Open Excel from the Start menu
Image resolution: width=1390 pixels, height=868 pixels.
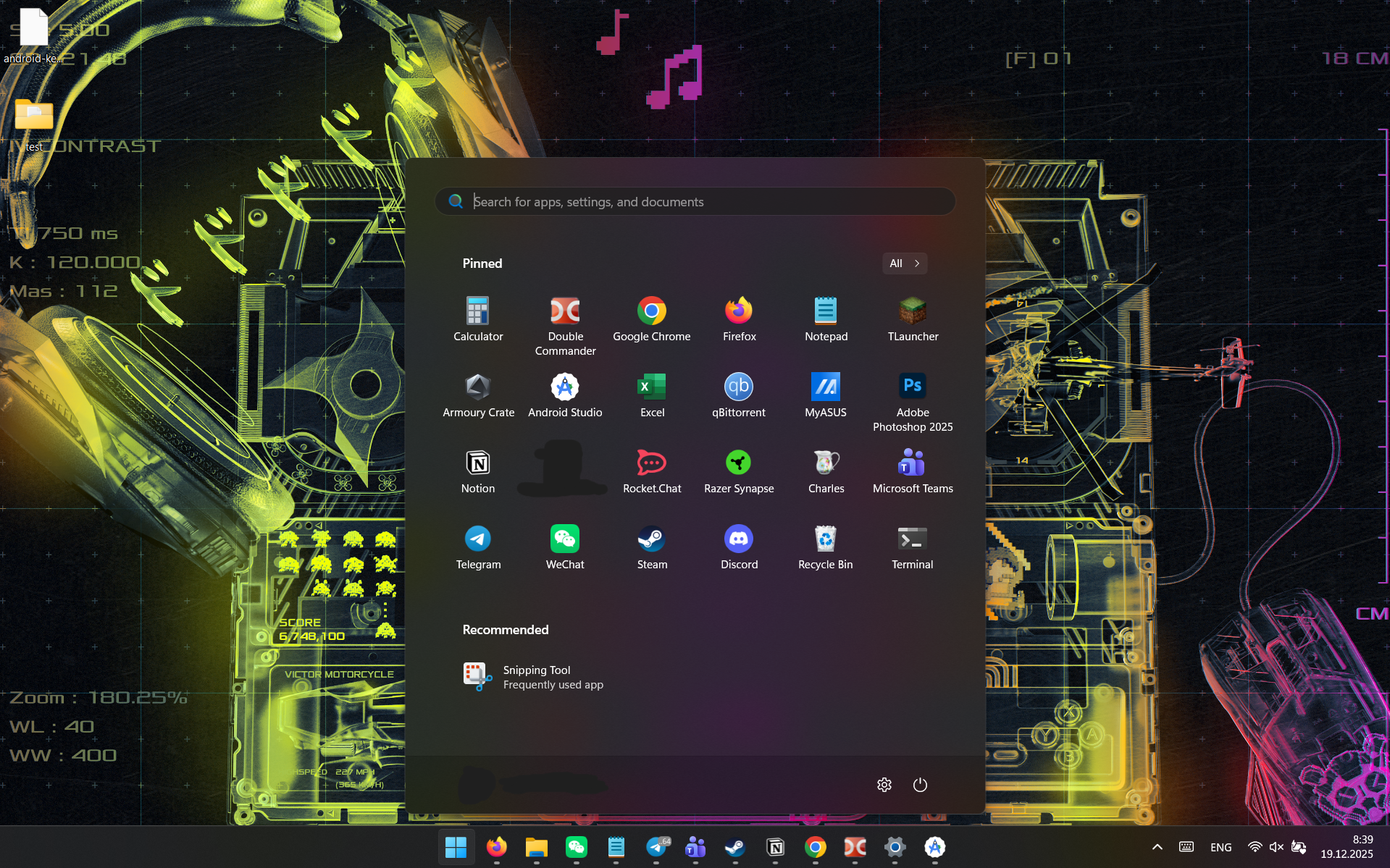pyautogui.click(x=652, y=395)
